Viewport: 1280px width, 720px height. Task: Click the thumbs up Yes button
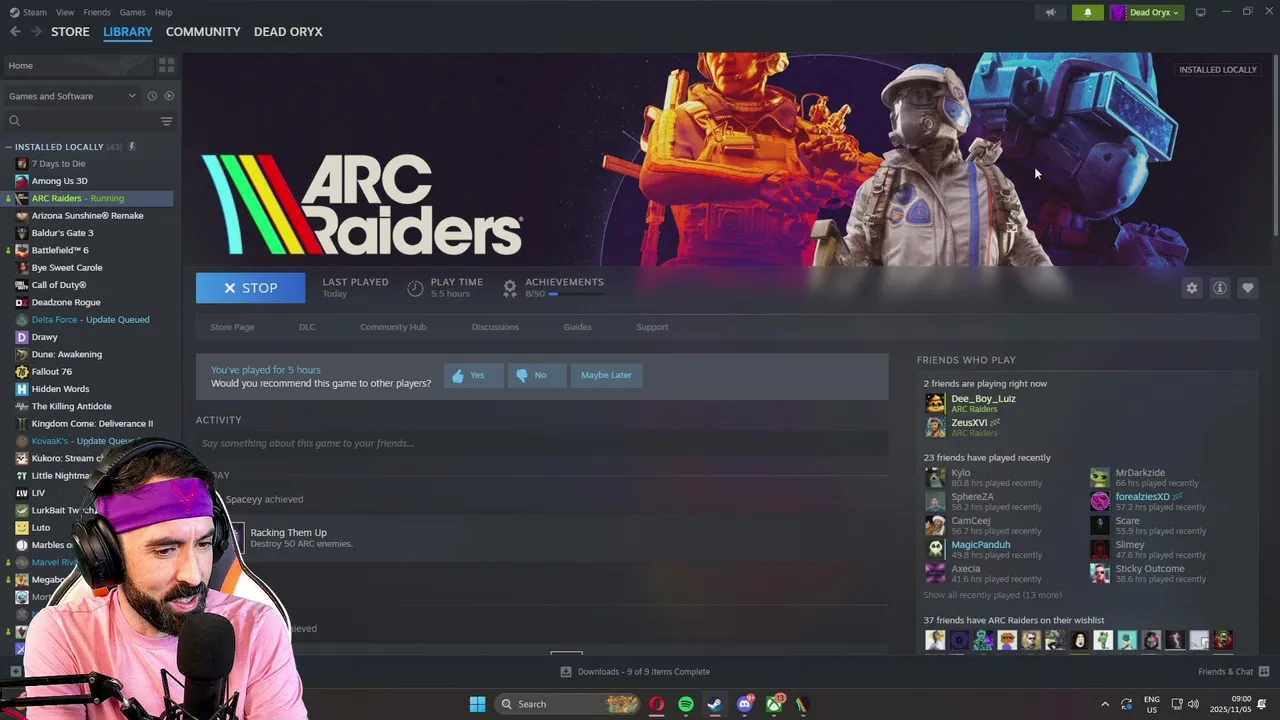point(473,375)
